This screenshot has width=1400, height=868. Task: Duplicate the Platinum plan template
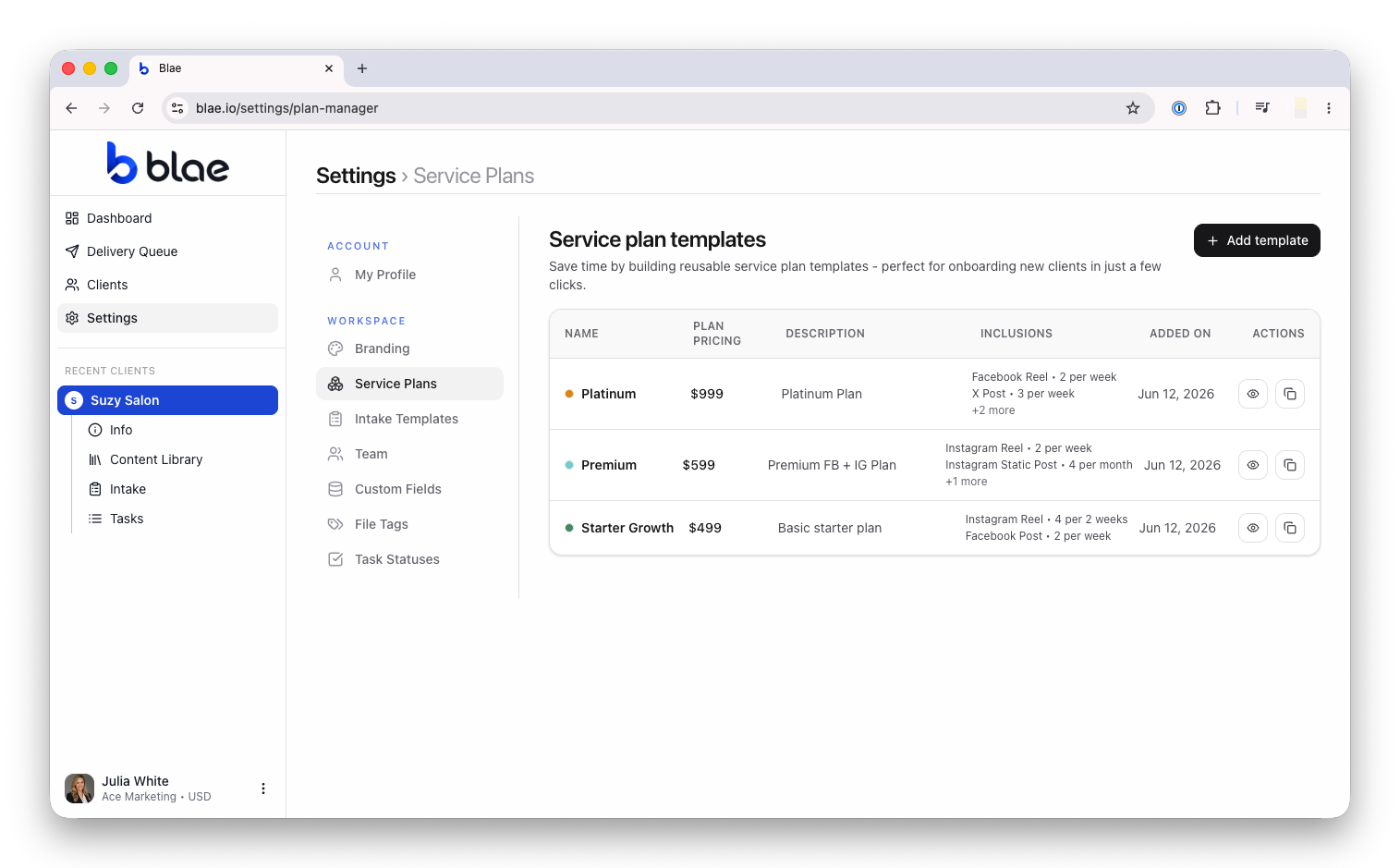click(x=1289, y=394)
